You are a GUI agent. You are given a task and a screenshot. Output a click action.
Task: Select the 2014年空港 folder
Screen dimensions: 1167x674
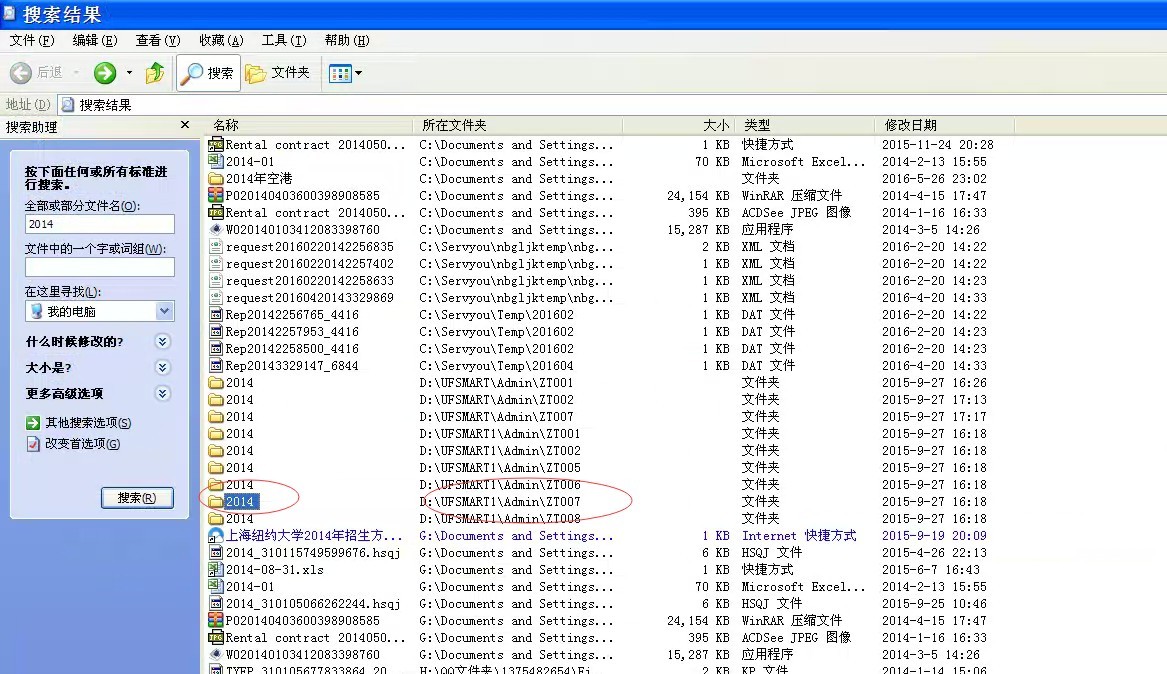click(258, 179)
